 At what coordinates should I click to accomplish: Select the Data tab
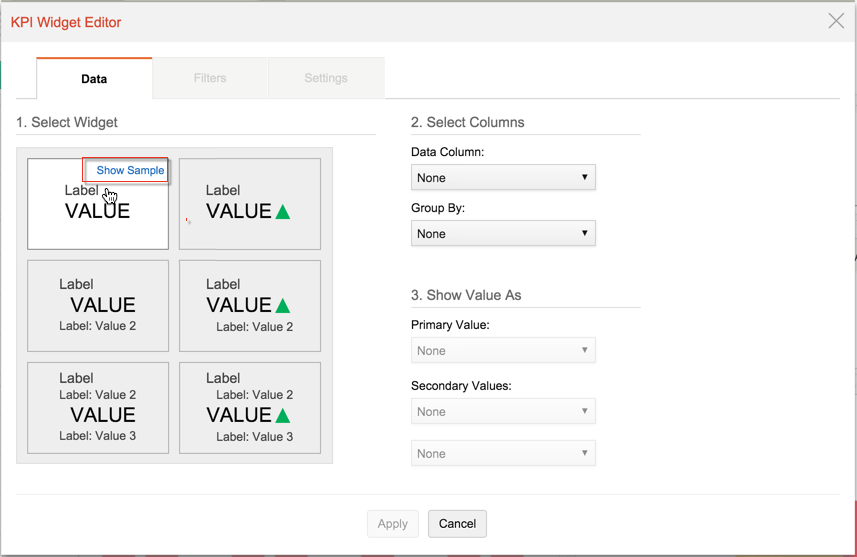pos(94,78)
